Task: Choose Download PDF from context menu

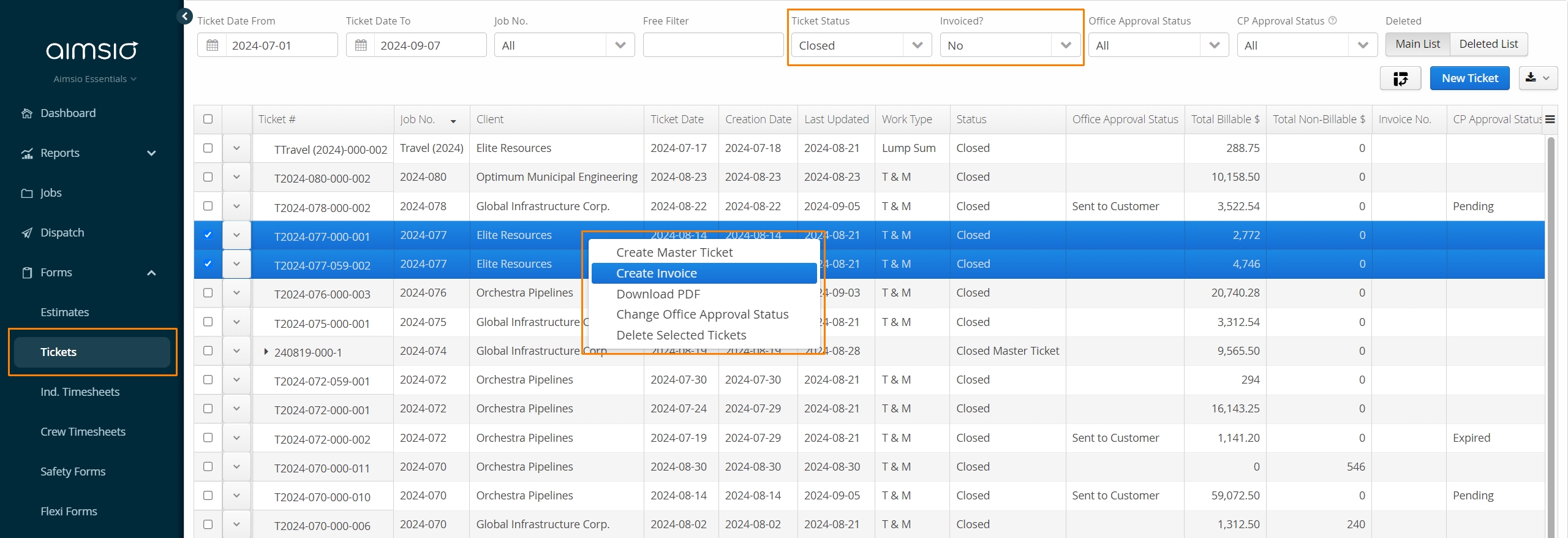Action: 704,294
